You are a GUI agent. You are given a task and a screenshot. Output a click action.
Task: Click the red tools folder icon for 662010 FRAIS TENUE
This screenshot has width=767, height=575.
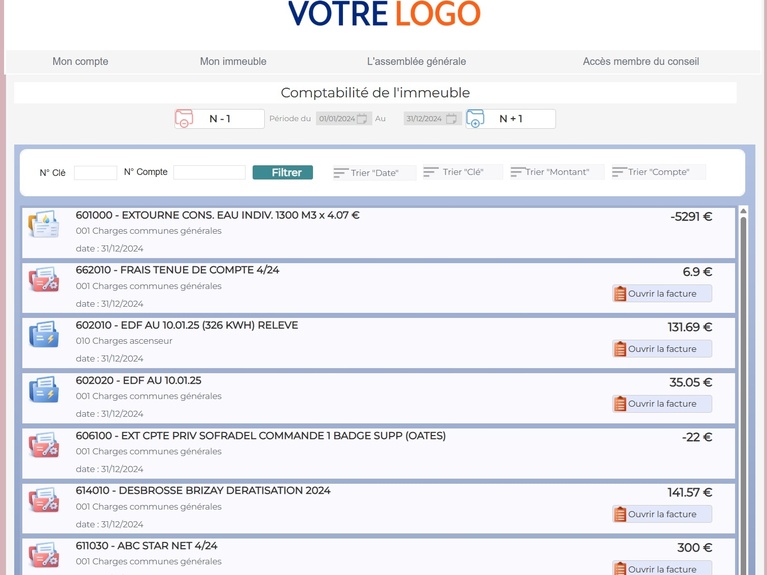[x=44, y=279]
